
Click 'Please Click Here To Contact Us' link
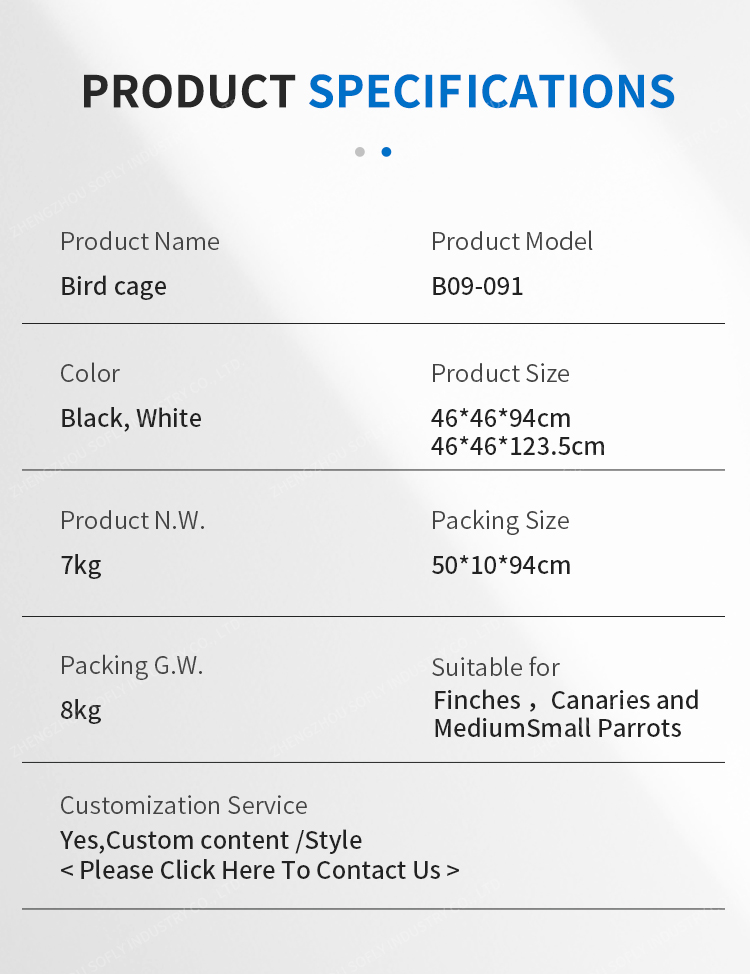click(260, 870)
